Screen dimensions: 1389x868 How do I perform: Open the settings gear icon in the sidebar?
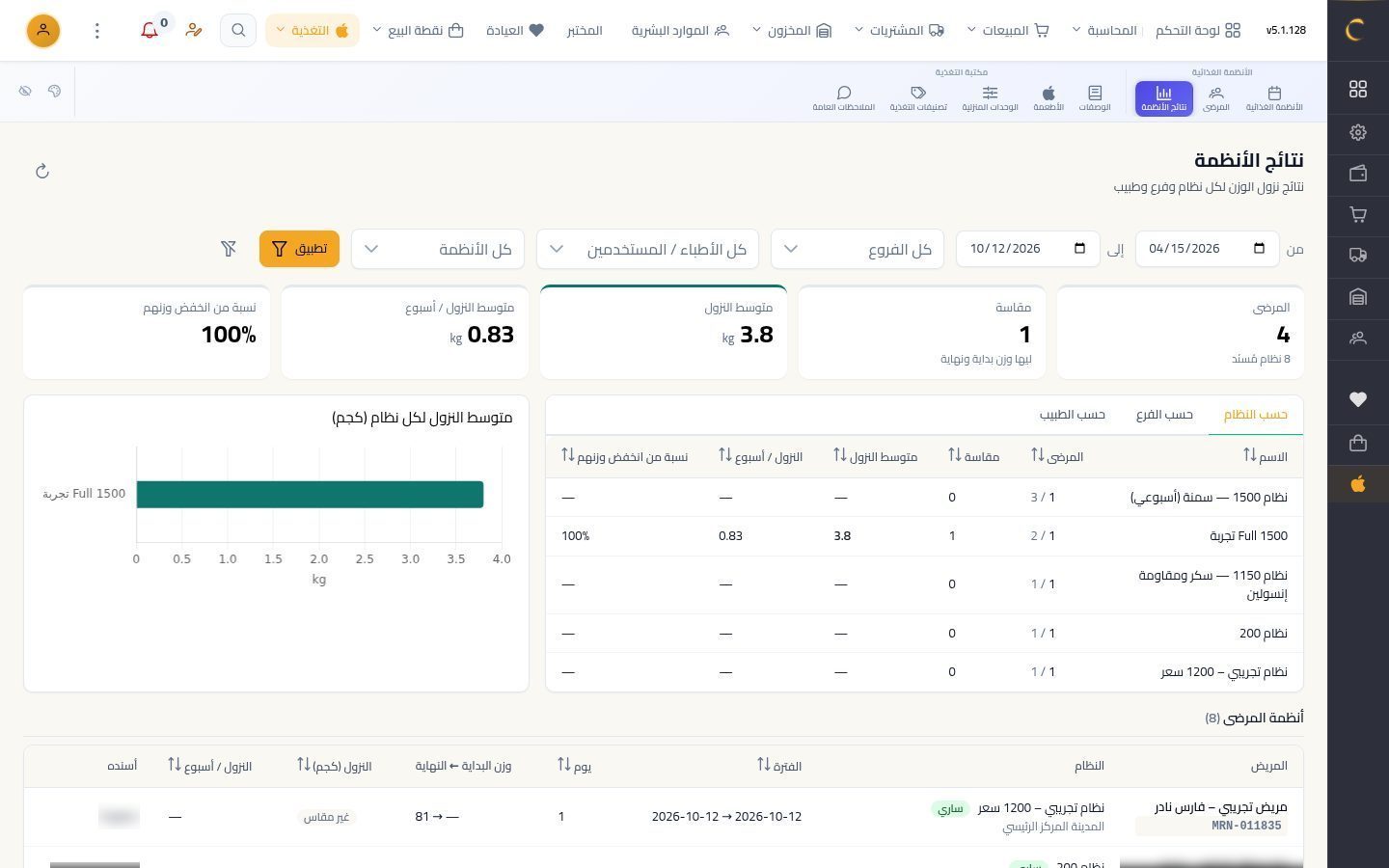[x=1358, y=132]
